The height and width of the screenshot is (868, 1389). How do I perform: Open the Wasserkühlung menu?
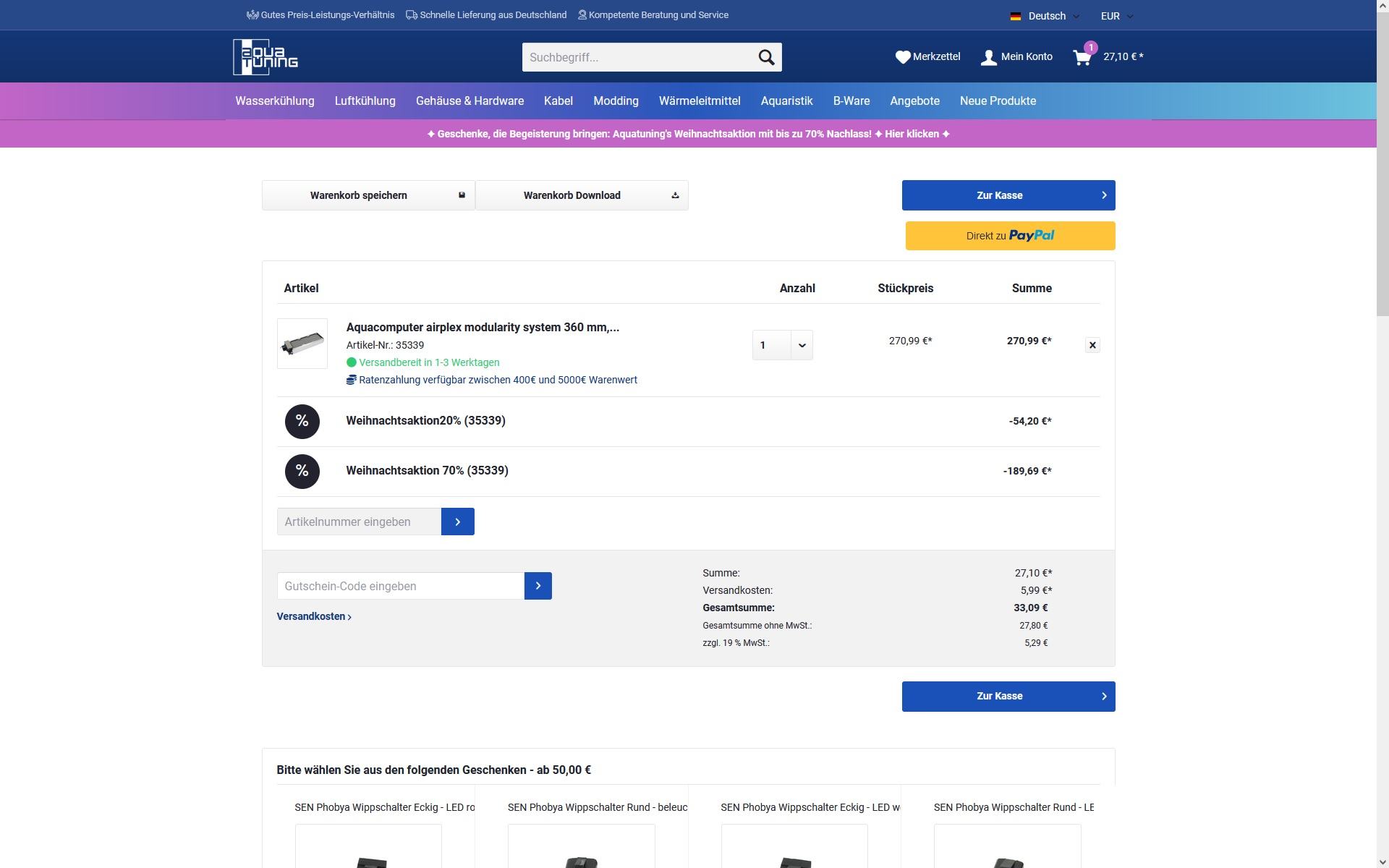275,101
